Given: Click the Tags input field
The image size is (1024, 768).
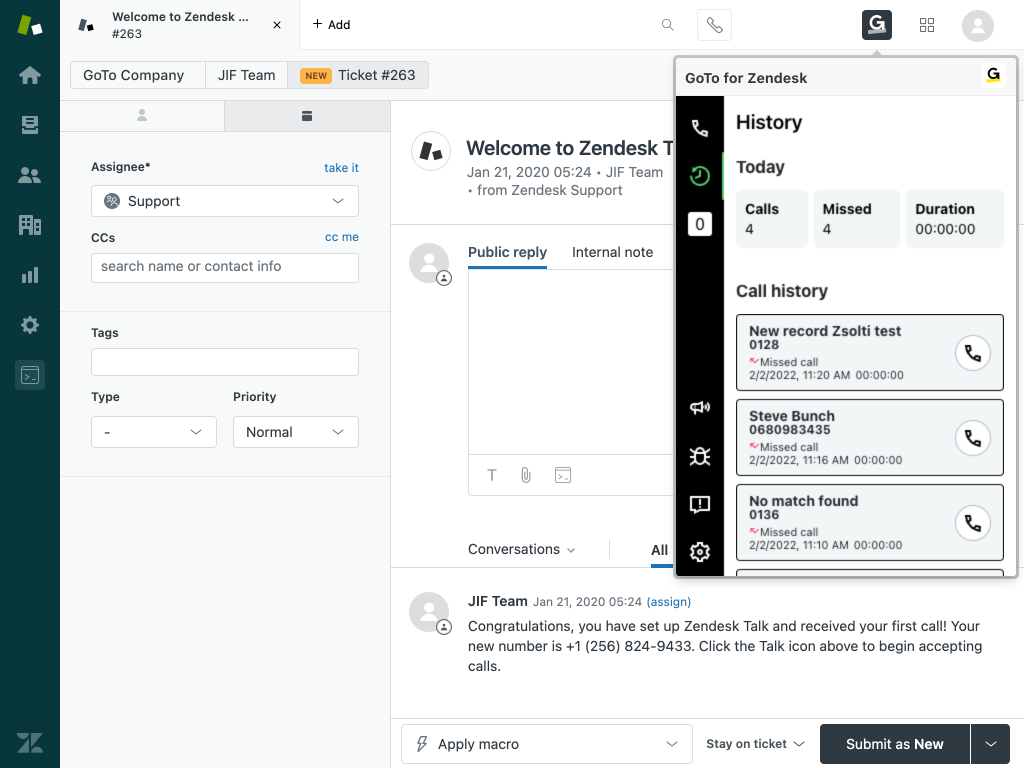Looking at the screenshot, I should click(225, 362).
